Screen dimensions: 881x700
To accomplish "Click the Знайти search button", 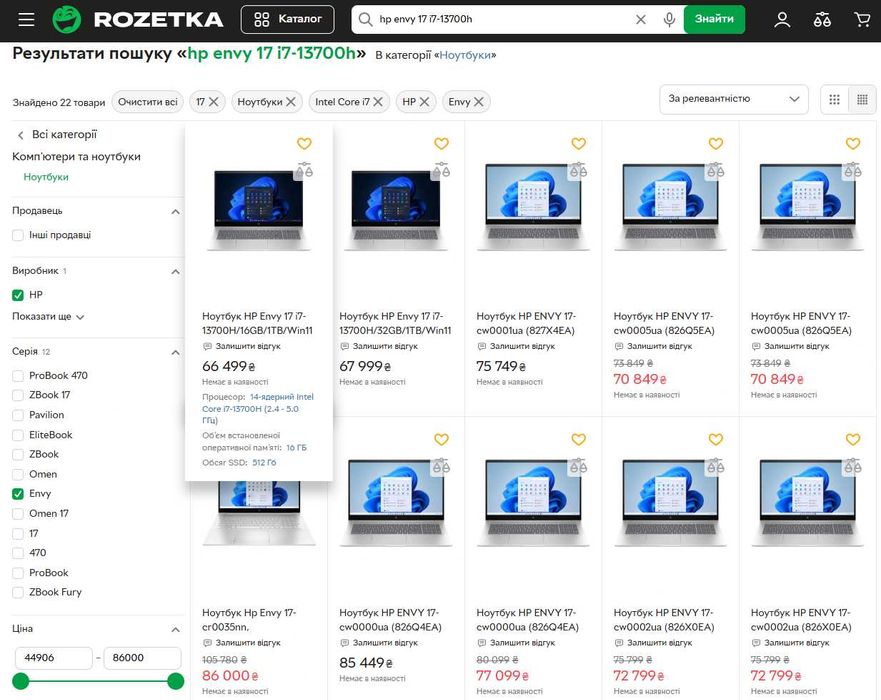I will [x=714, y=20].
